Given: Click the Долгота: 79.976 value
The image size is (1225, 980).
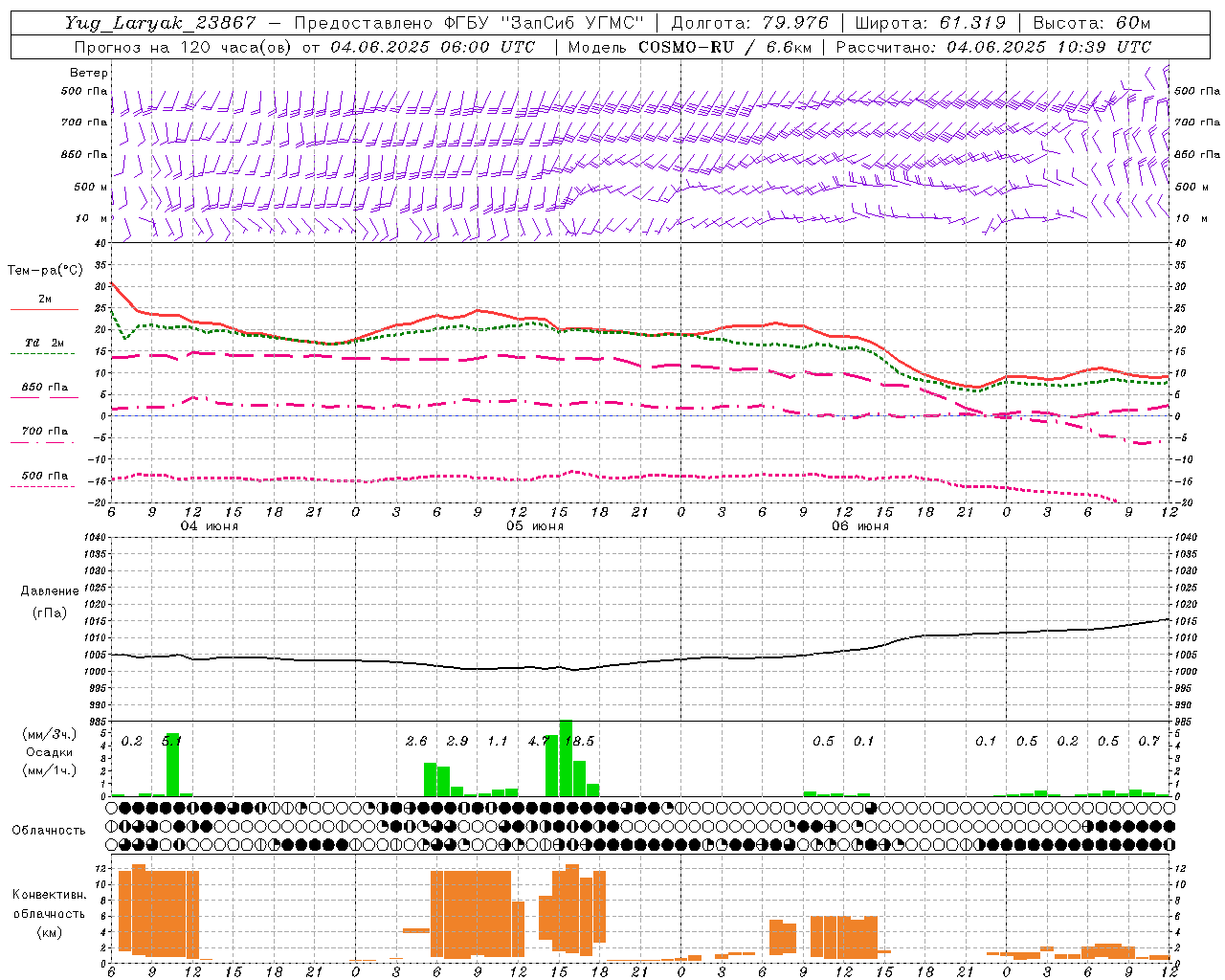Looking at the screenshot, I should pos(750,23).
